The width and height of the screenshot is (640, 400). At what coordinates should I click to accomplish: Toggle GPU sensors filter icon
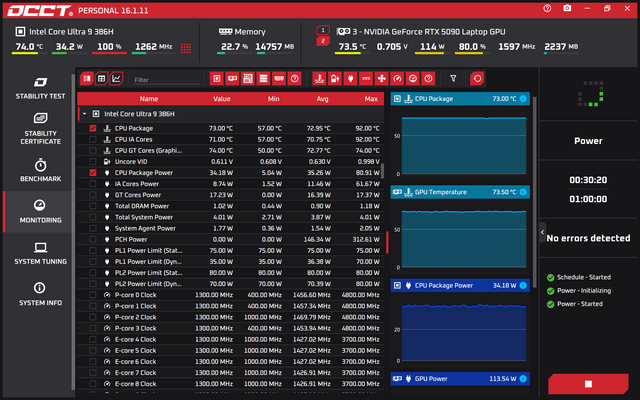(232, 78)
